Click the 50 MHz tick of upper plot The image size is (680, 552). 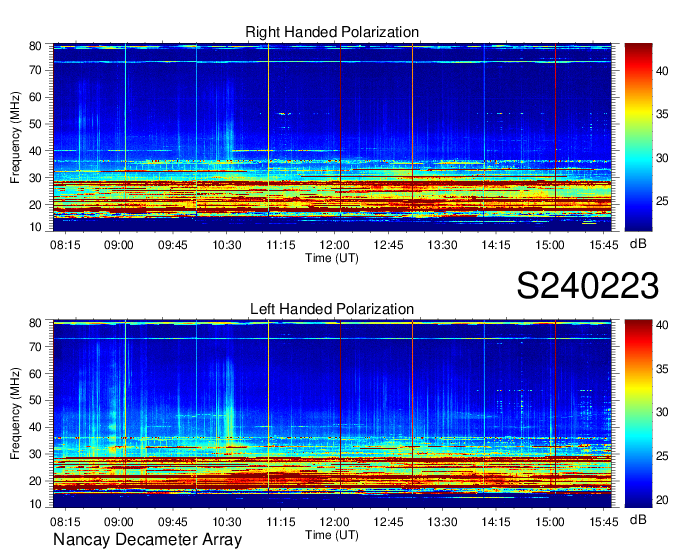click(35, 124)
